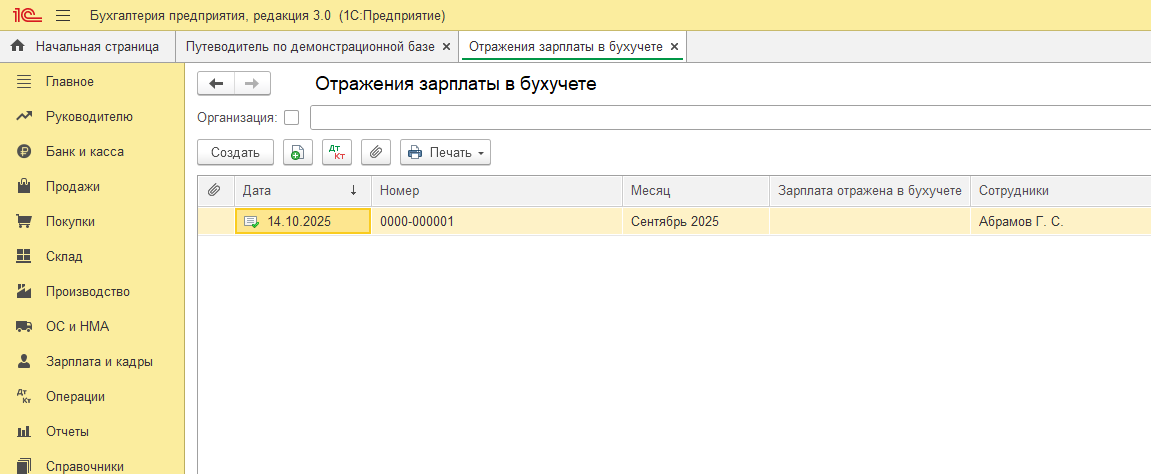
Task: Open the Банк и касса section
Action: pyautogui.click(x=85, y=152)
